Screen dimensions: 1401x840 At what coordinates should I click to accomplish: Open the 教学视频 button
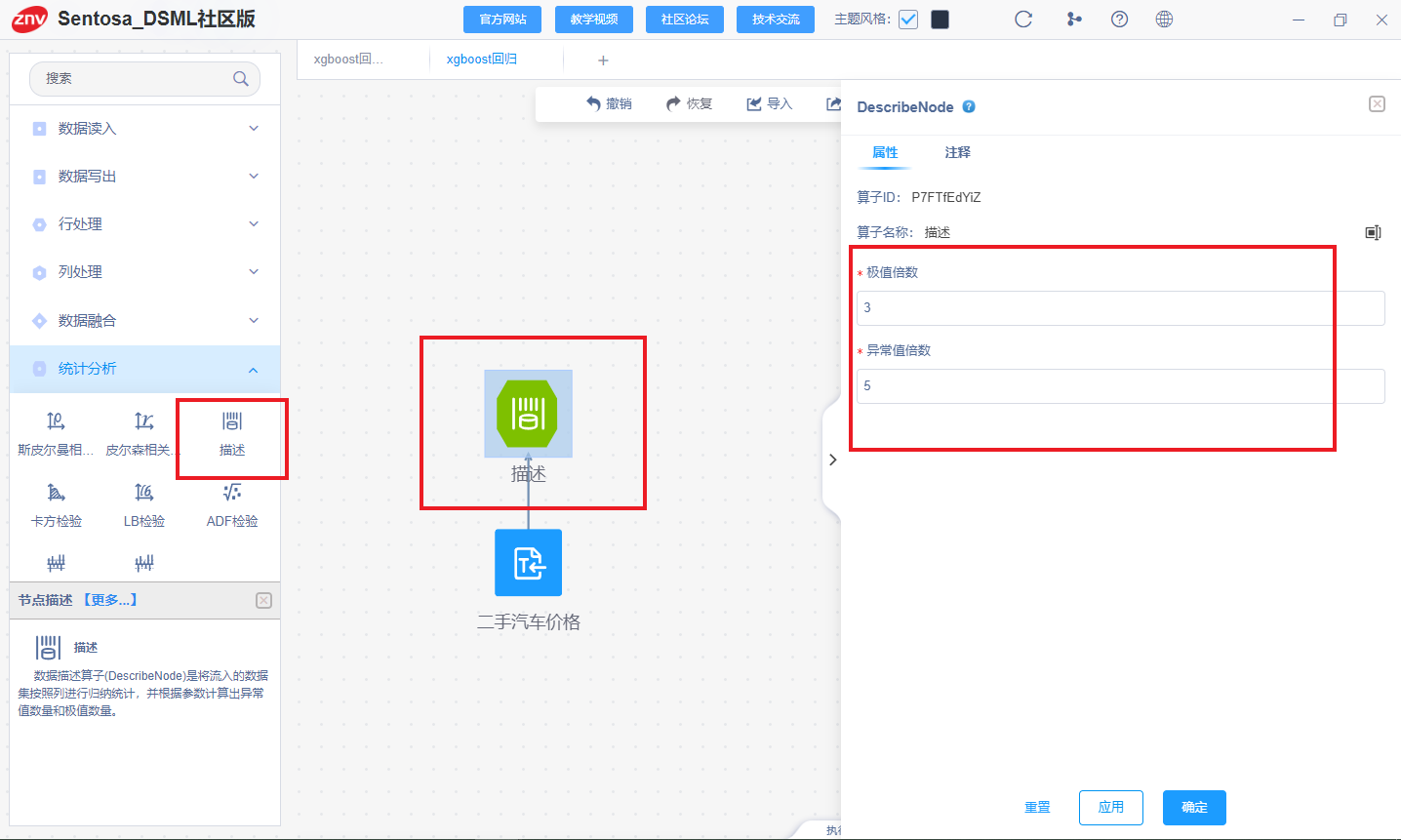point(594,20)
